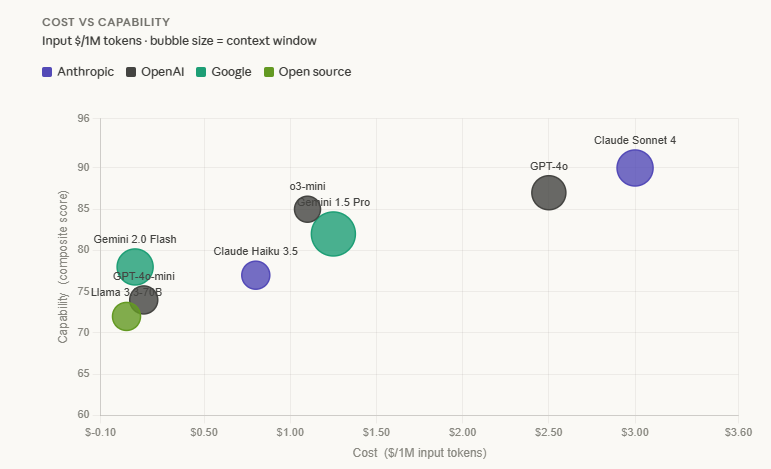Click the olive-green Open source swatch
The height and width of the screenshot is (469, 771).
(269, 72)
